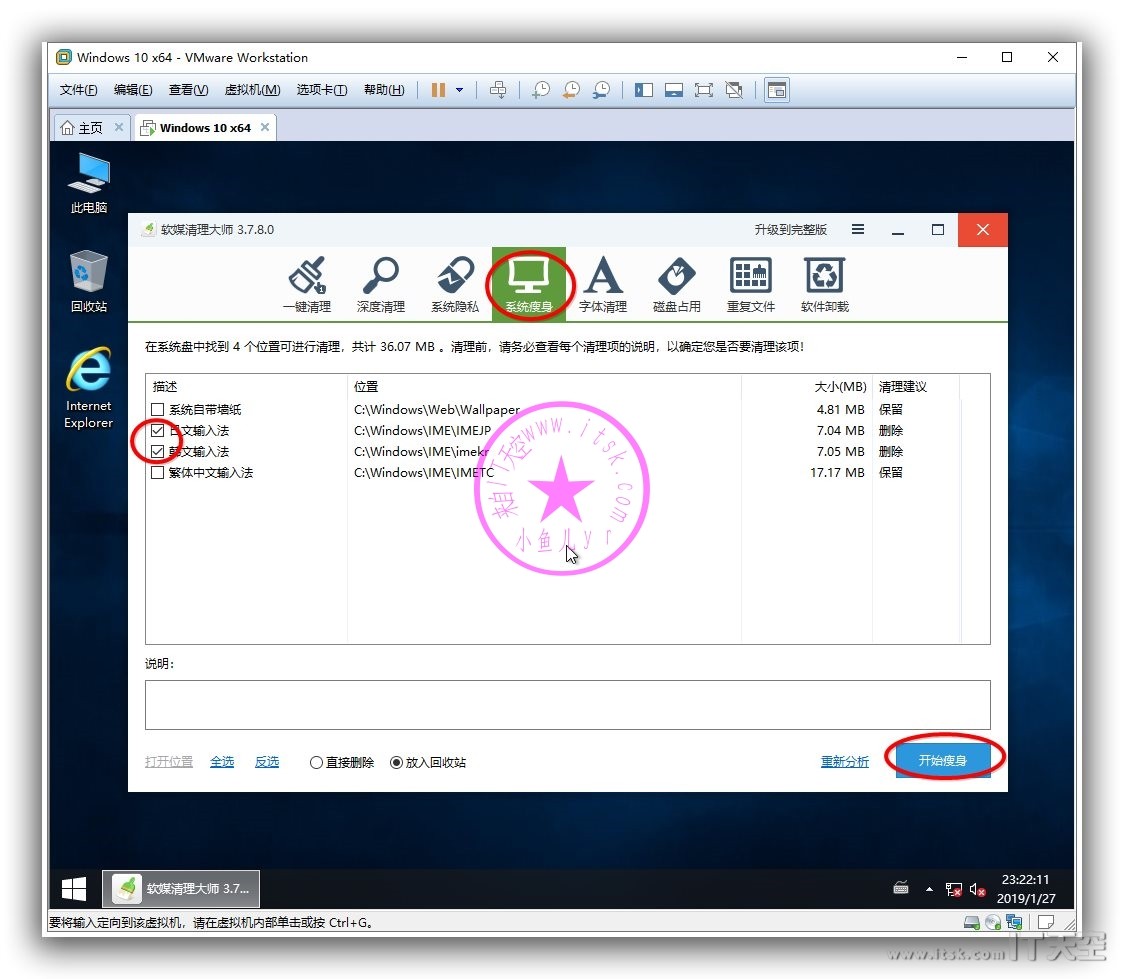
Task: Click the 开始瘦身 button
Action: (943, 760)
